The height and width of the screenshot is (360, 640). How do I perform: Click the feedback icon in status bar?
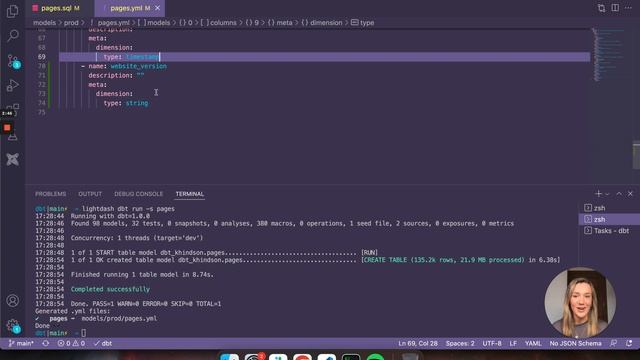613,344
